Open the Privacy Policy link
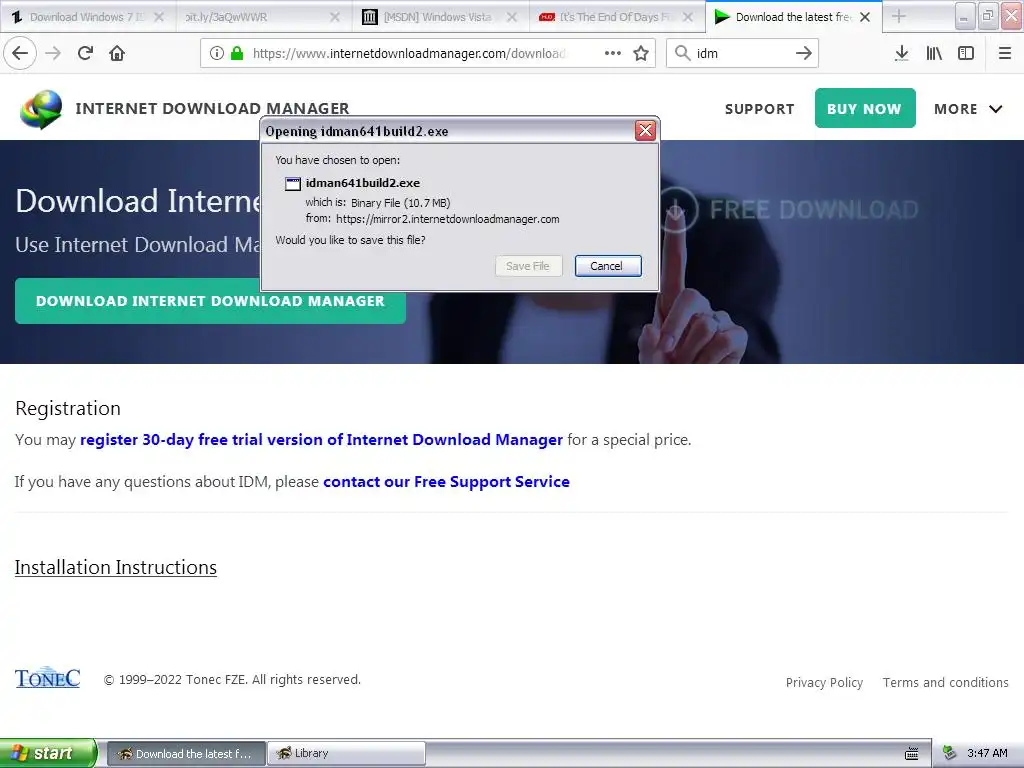Screen dimensions: 1024x768 [824, 682]
